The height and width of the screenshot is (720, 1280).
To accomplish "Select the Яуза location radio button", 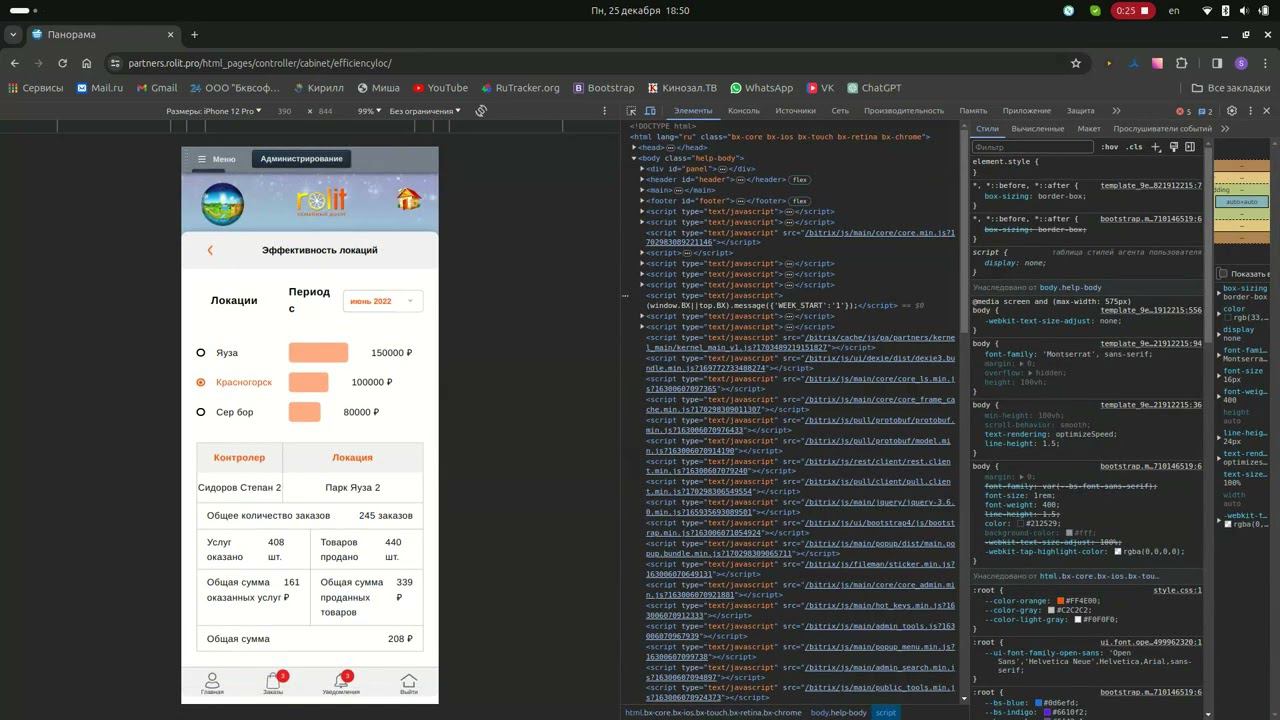I will [x=201, y=353].
